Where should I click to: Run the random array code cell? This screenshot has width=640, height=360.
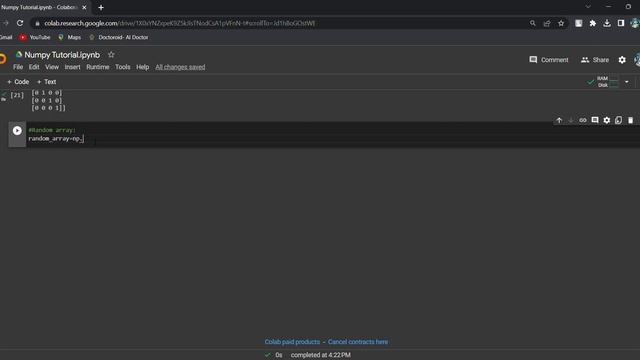point(17,131)
